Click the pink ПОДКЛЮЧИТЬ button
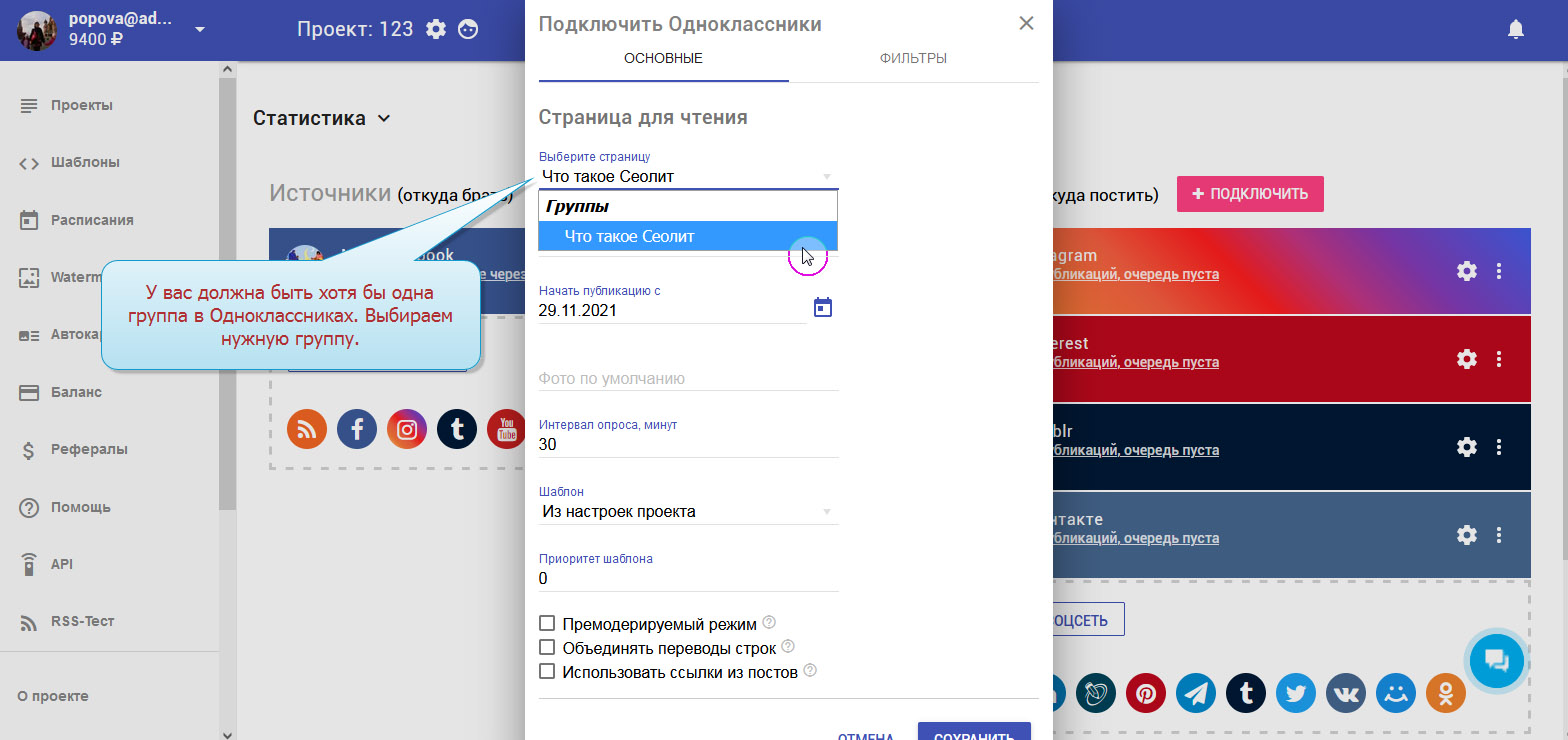 [1250, 194]
